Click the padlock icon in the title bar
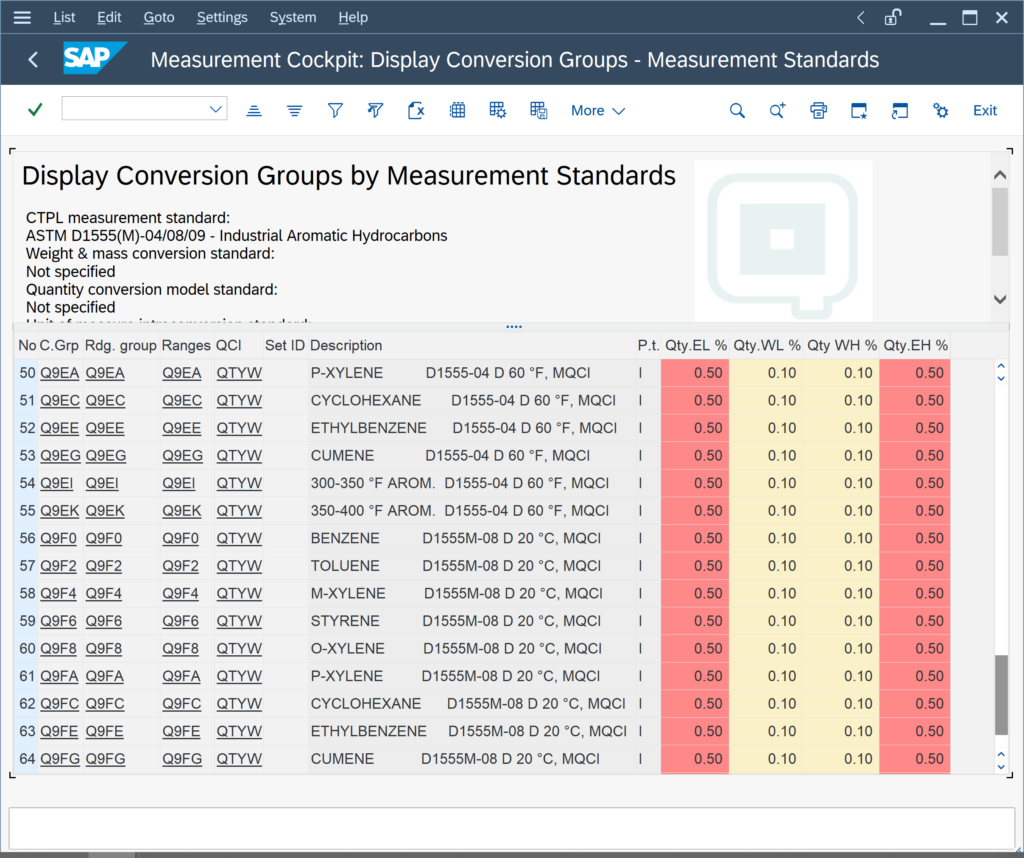 [x=893, y=18]
